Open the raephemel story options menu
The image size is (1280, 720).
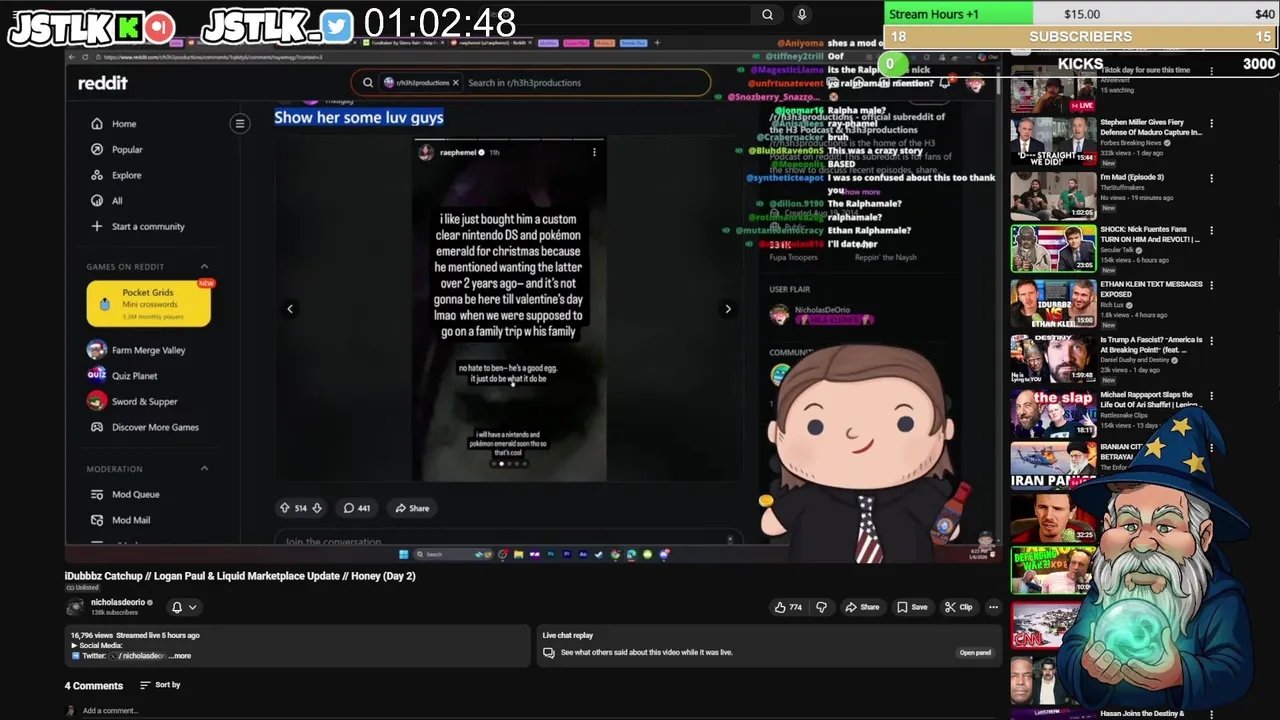click(594, 152)
